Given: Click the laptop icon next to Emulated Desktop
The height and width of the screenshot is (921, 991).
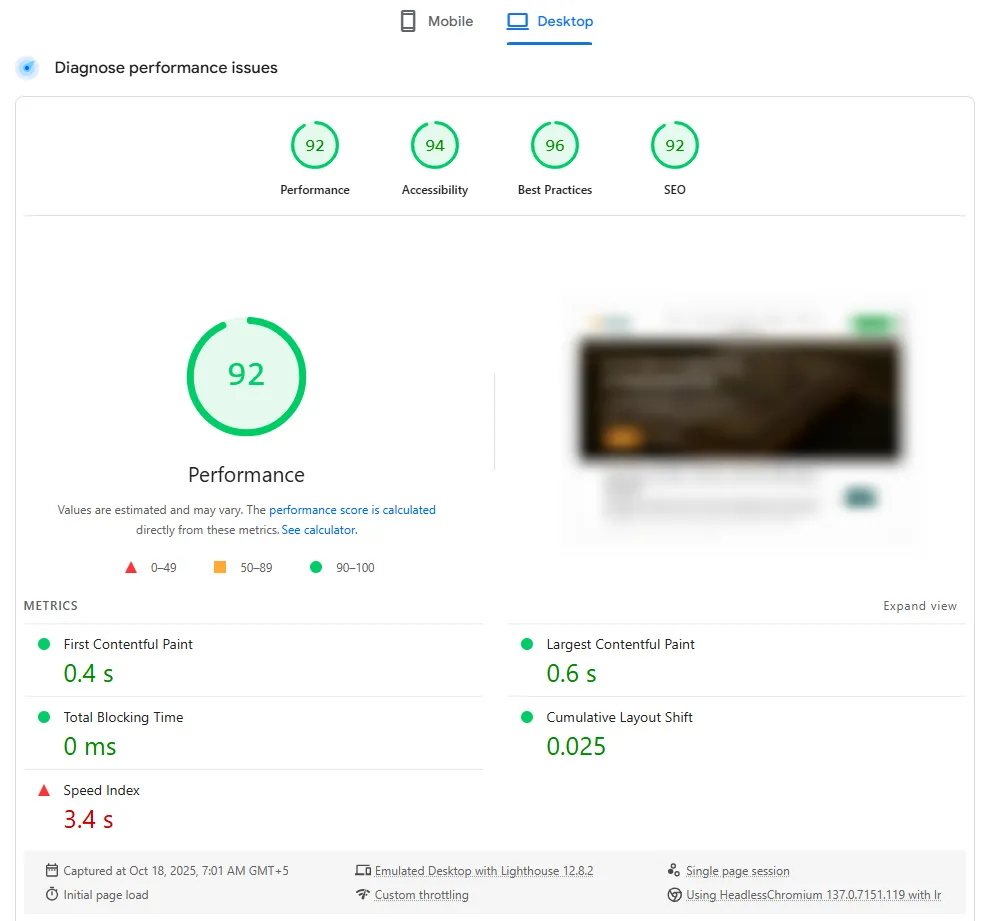Looking at the screenshot, I should point(364,870).
